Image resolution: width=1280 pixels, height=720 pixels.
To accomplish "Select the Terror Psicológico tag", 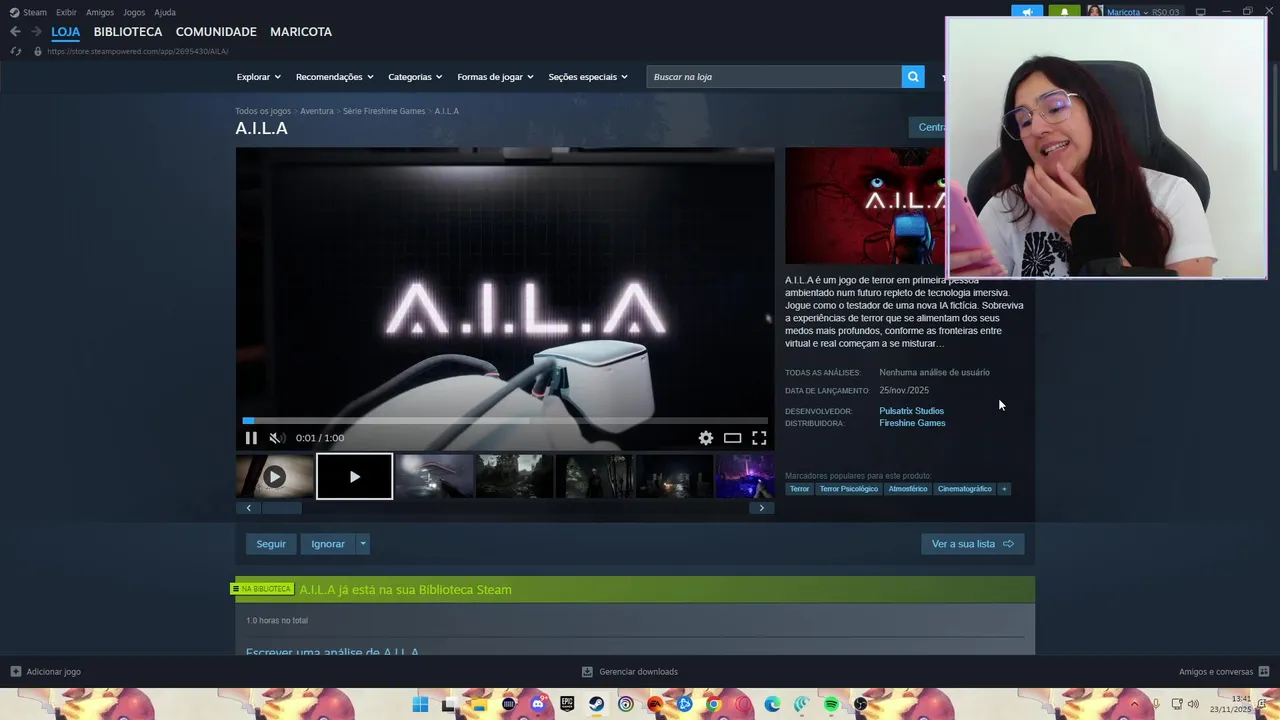I will click(x=849, y=489).
